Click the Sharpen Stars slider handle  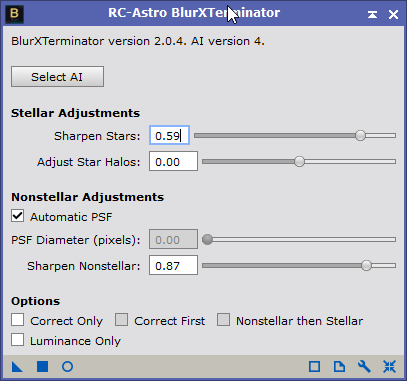click(x=360, y=135)
